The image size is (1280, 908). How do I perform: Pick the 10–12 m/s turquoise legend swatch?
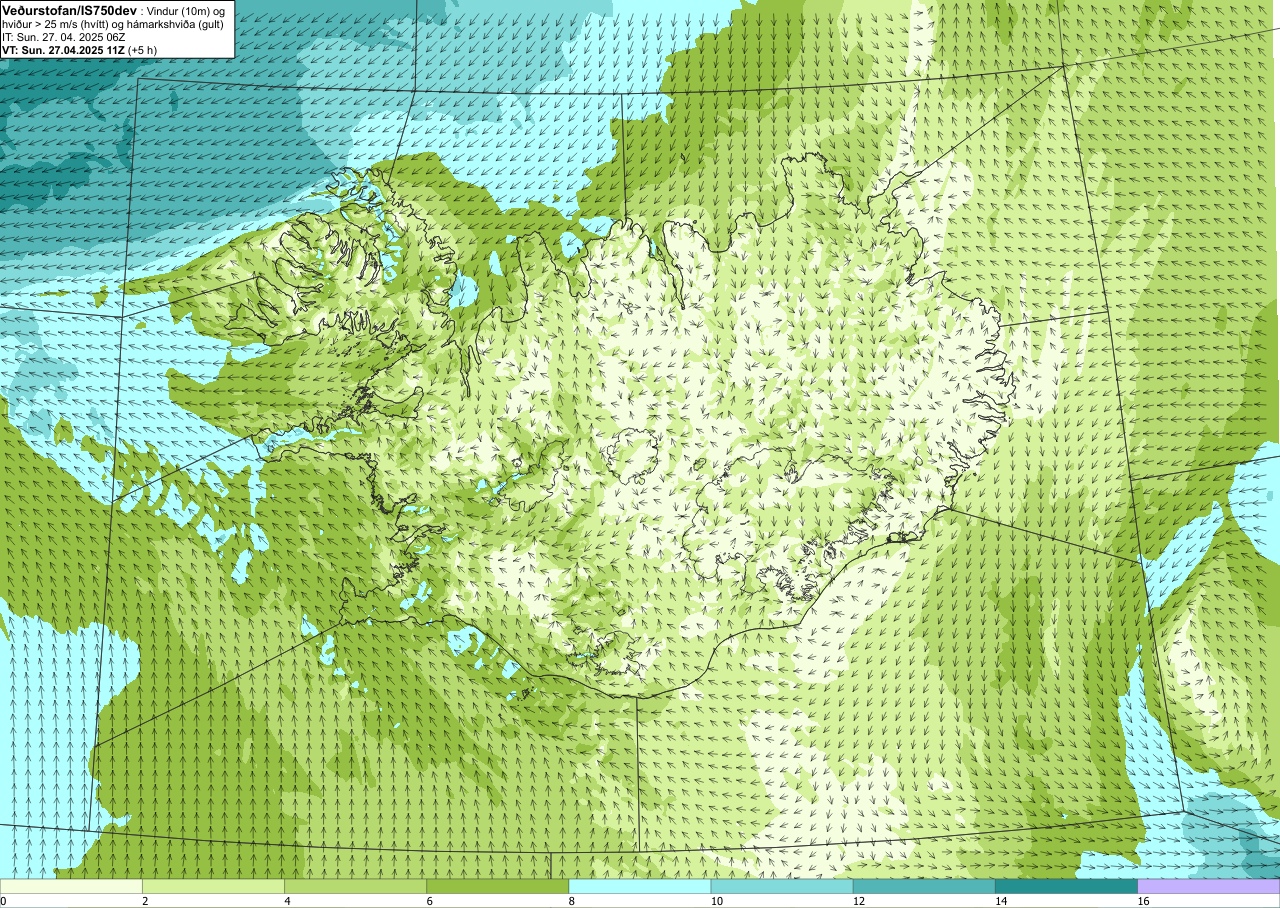click(782, 886)
